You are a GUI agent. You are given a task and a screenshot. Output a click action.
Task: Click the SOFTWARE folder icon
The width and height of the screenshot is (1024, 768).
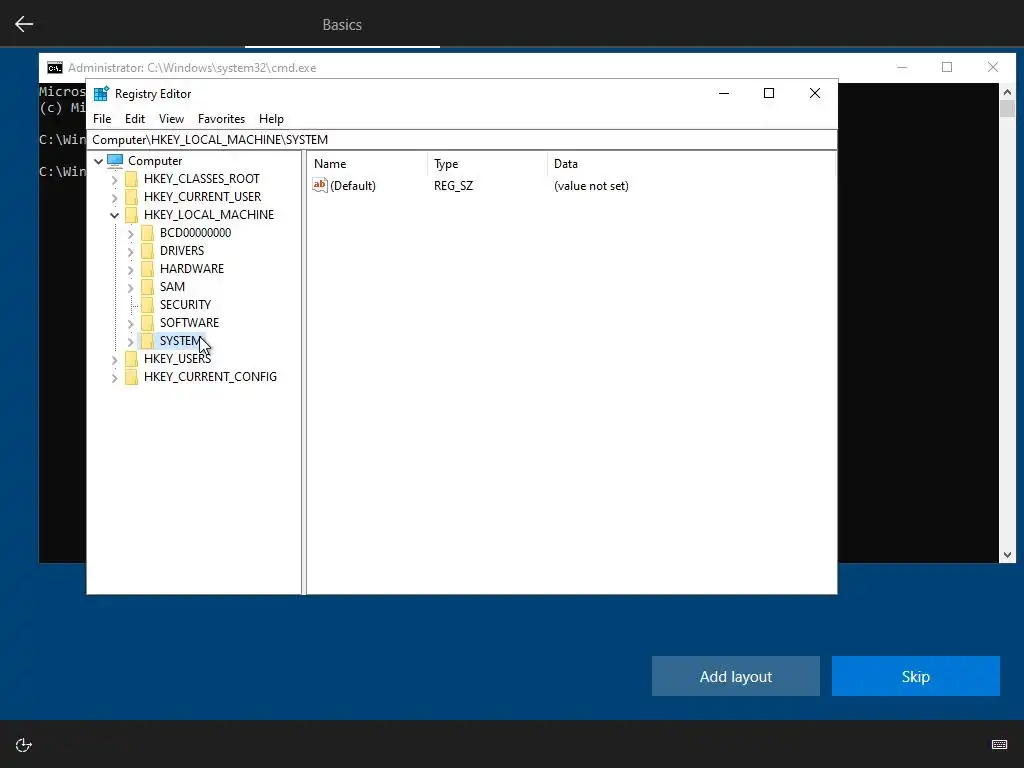[148, 323]
